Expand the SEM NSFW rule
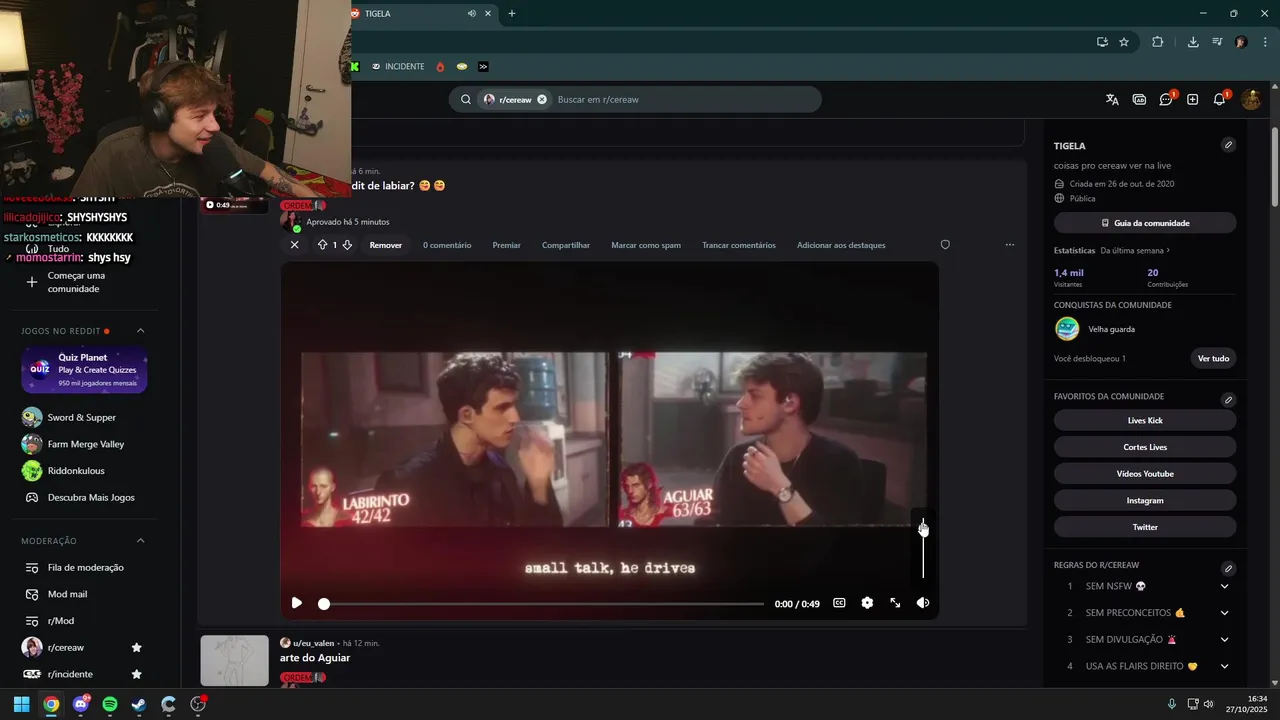The height and width of the screenshot is (720, 1280). tap(1224, 586)
